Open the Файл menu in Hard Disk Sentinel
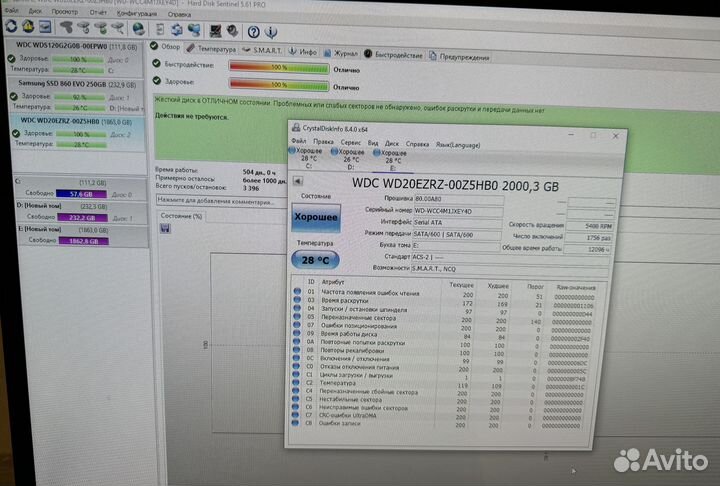The height and width of the screenshot is (486, 720). pos(12,10)
